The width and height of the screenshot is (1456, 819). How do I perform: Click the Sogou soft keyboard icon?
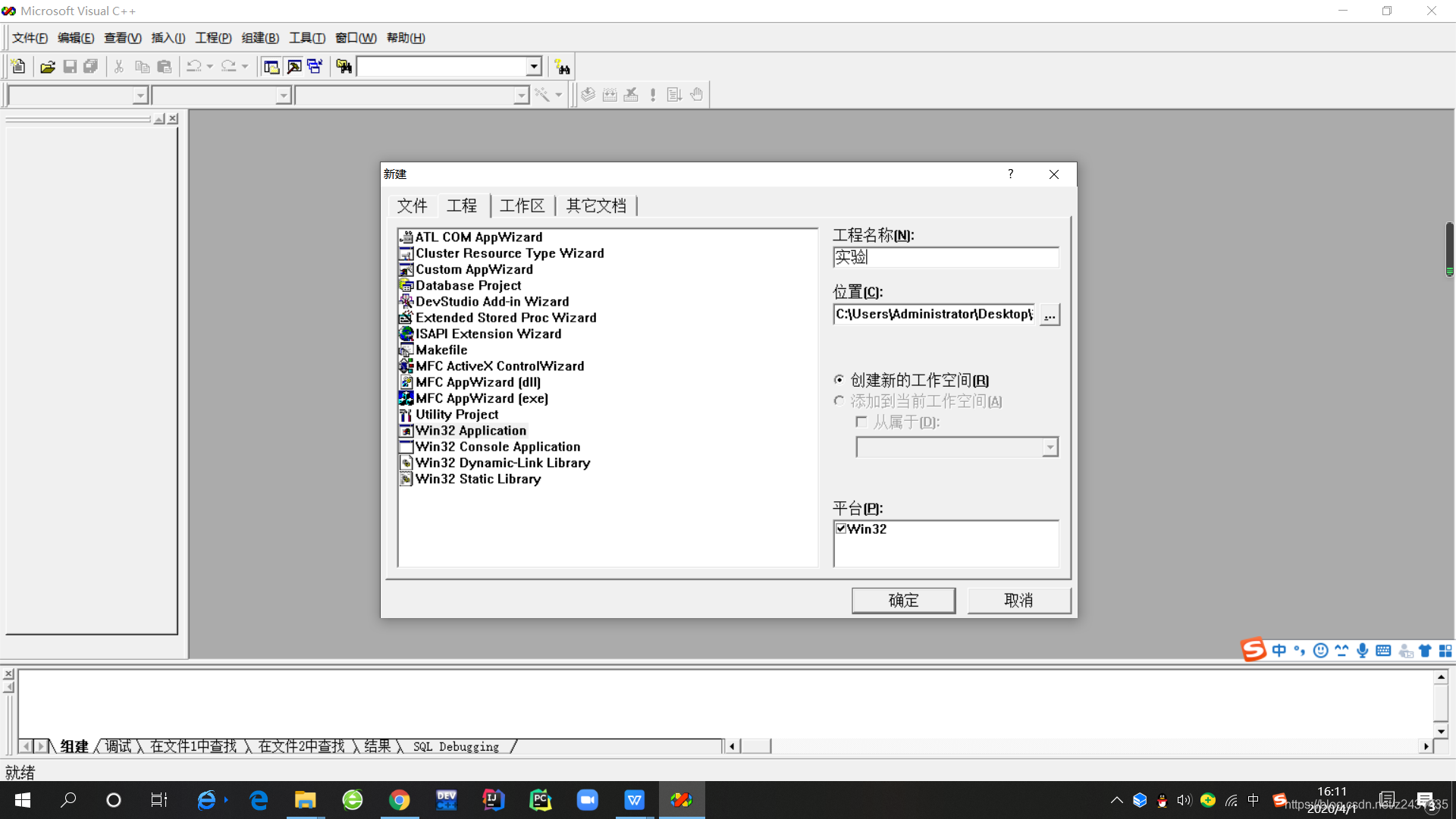(1383, 651)
